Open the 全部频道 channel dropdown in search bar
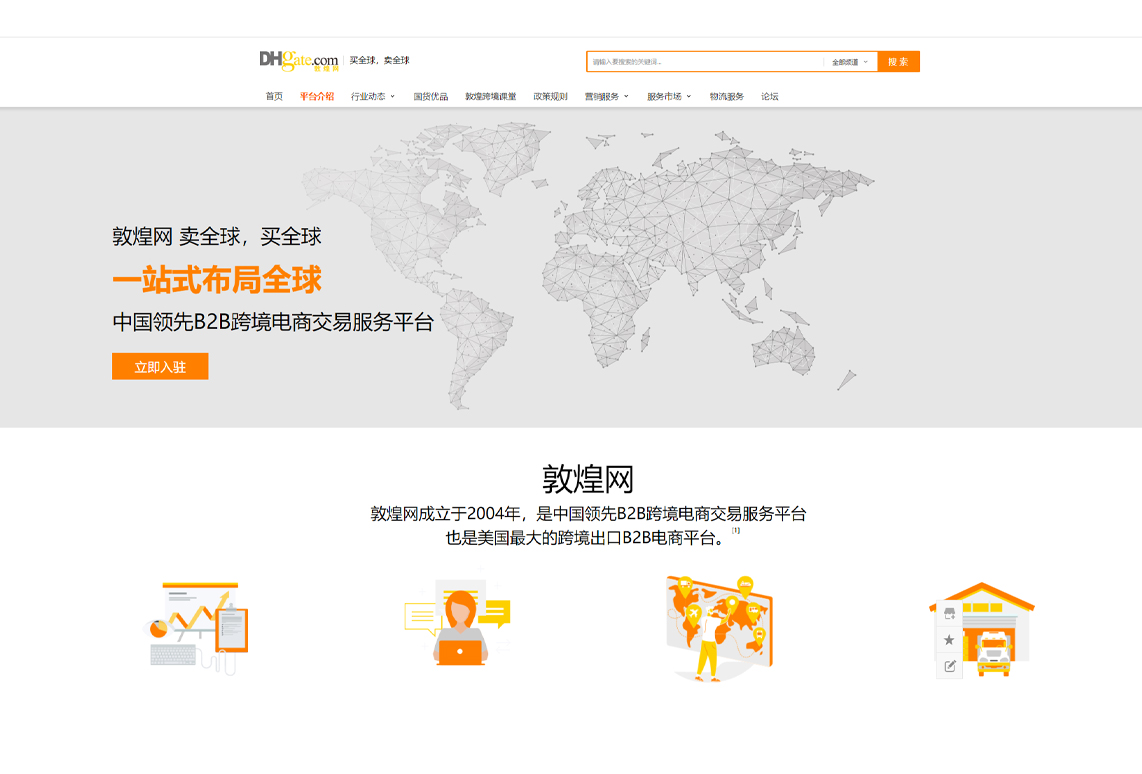 tap(850, 62)
